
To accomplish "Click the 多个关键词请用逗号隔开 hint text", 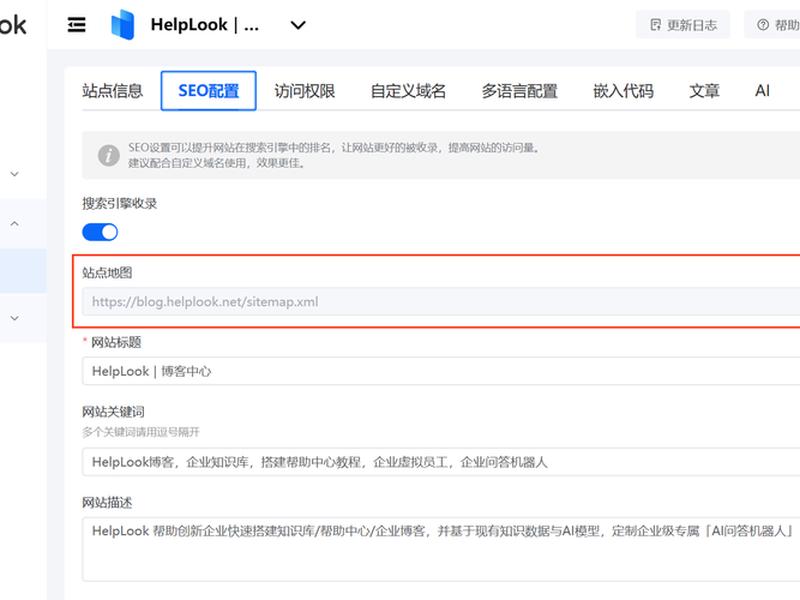I will tap(141, 432).
